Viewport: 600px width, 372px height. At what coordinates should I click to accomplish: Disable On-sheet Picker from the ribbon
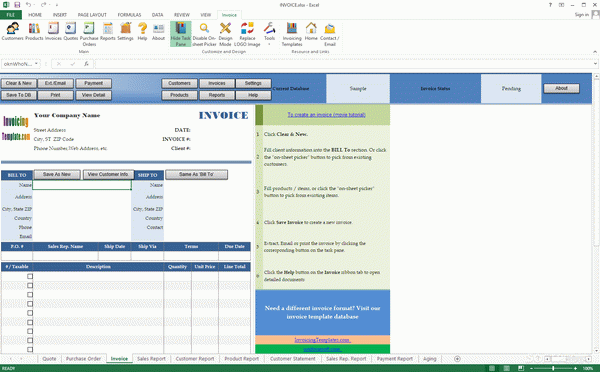[204, 34]
